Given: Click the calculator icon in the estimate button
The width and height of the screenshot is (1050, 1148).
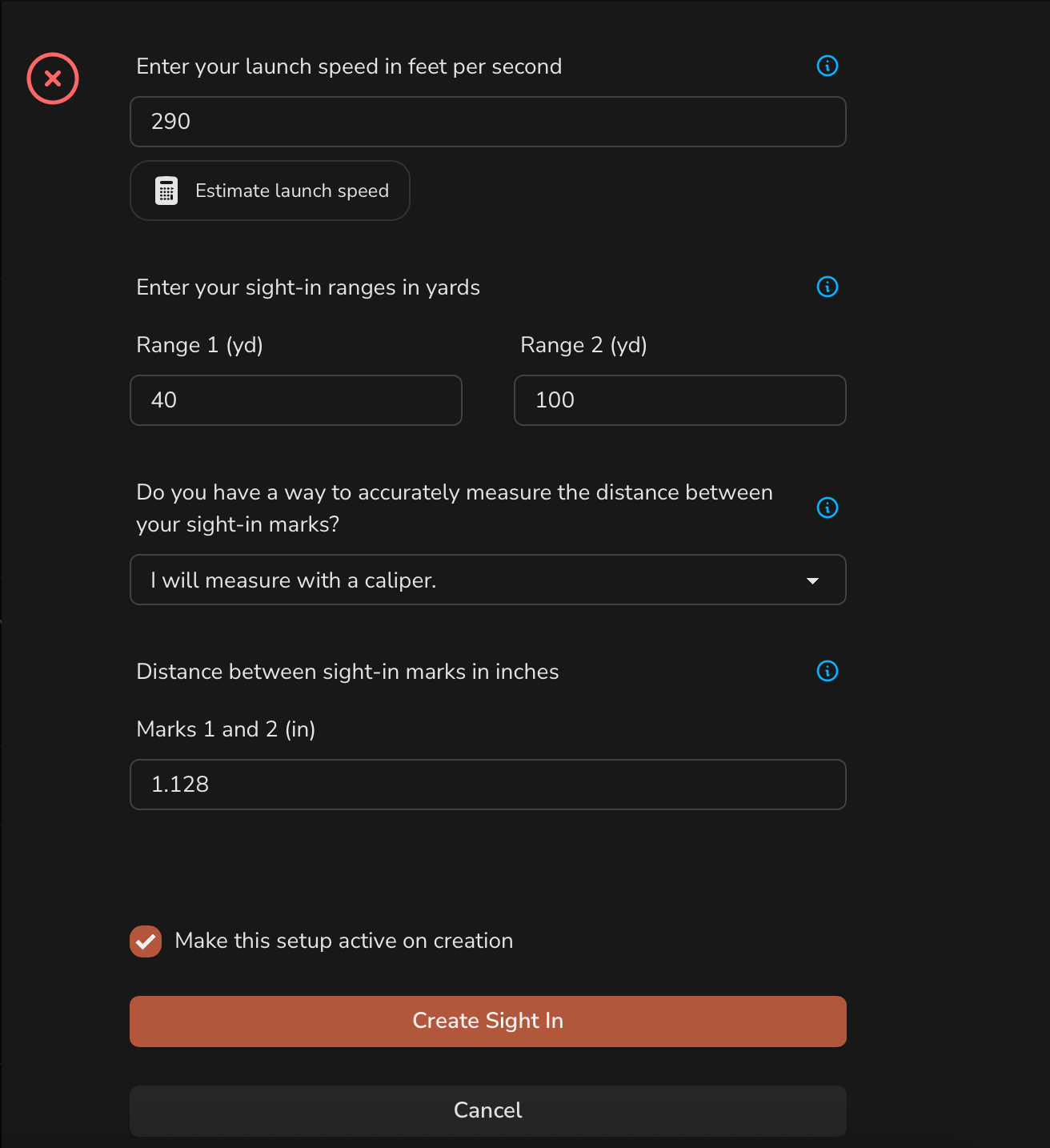Looking at the screenshot, I should (x=166, y=191).
